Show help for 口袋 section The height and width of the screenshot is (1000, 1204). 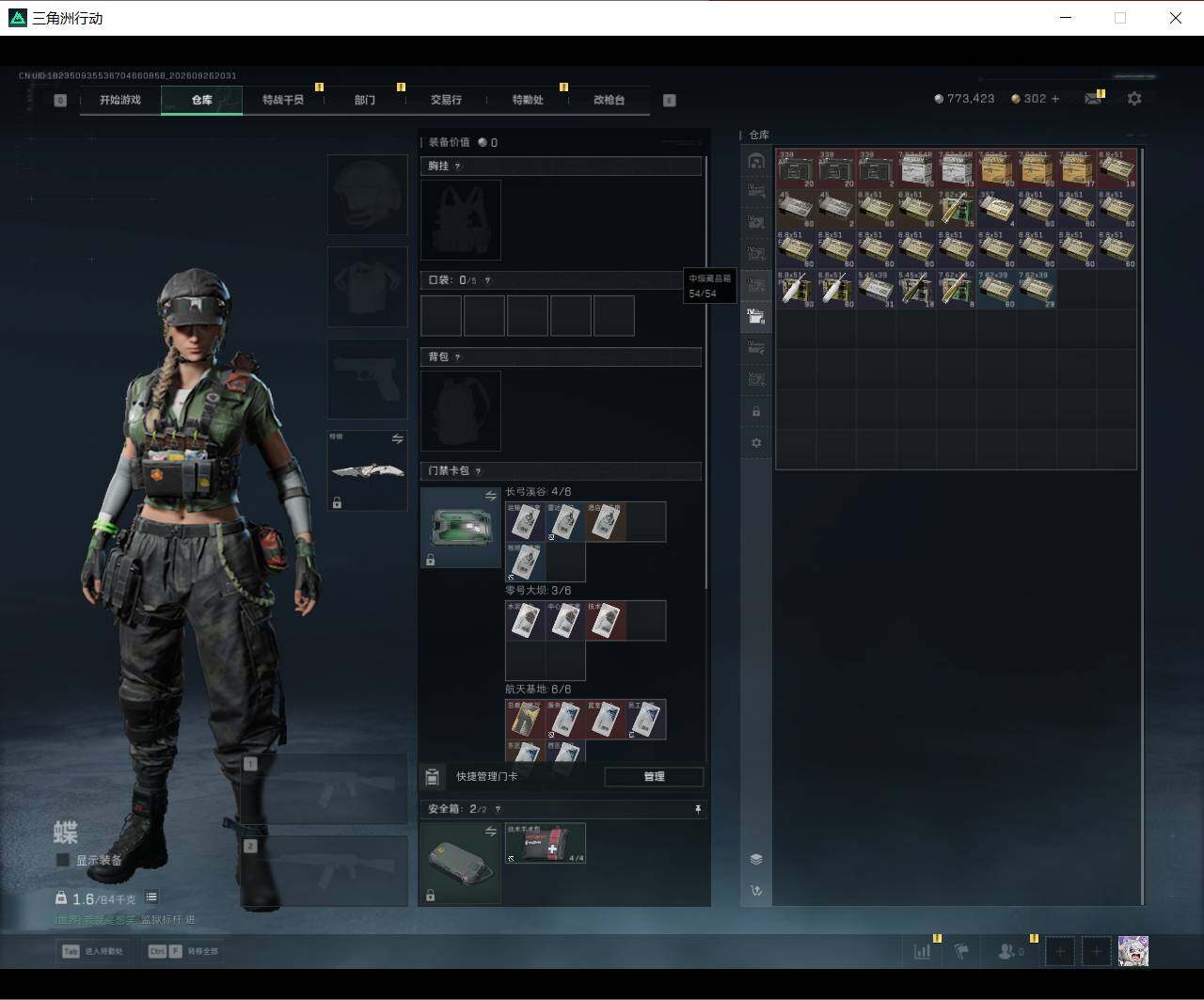(x=486, y=280)
